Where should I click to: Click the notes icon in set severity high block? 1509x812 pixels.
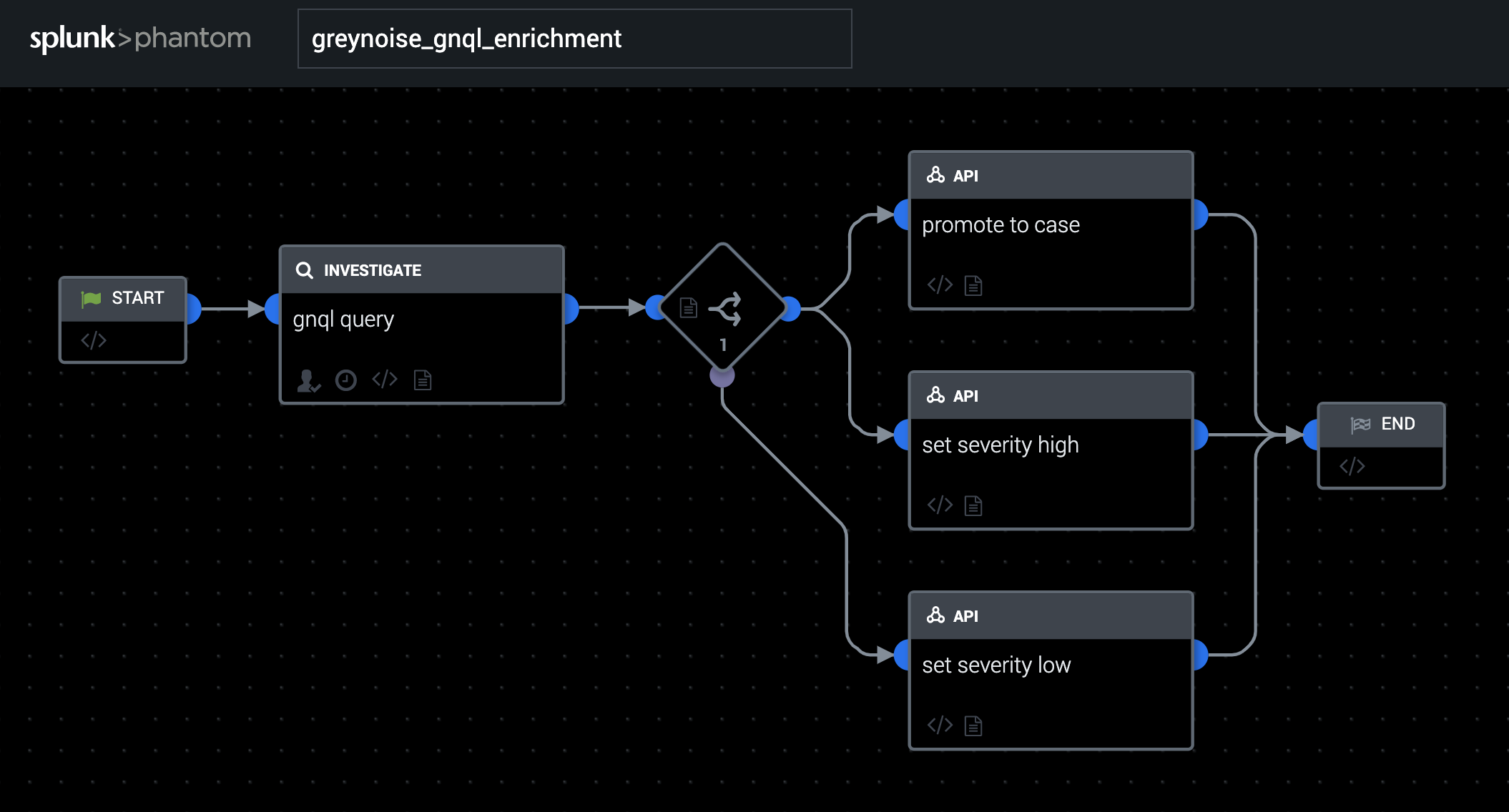[x=973, y=506]
